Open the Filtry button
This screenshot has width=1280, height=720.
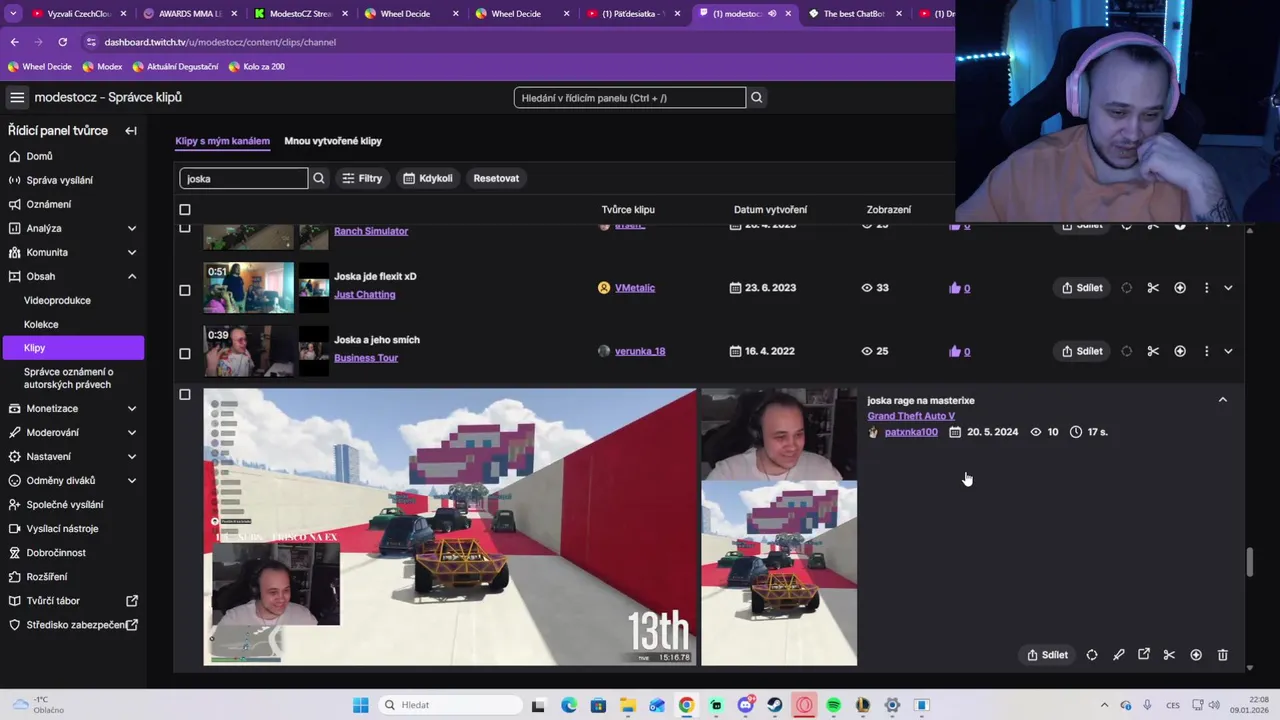[362, 178]
